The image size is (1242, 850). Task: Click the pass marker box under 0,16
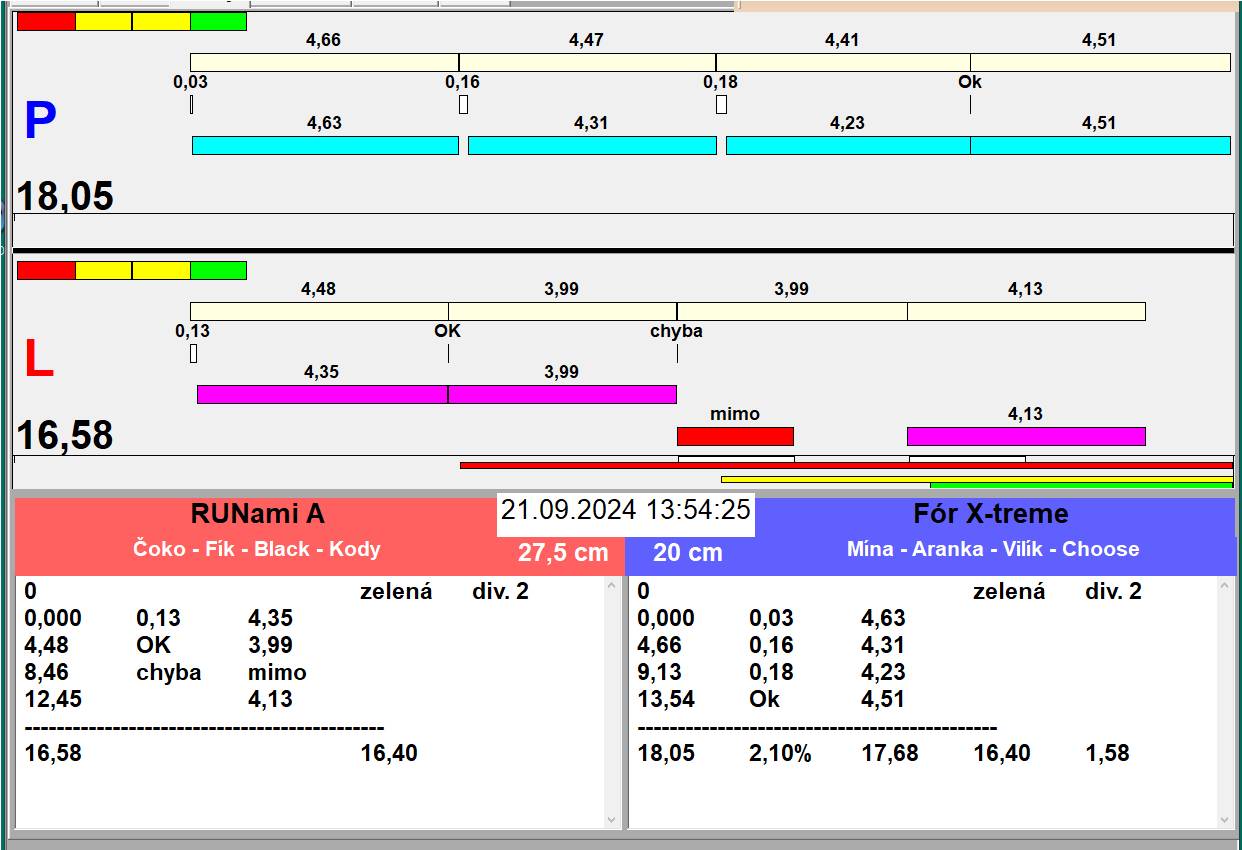click(463, 104)
